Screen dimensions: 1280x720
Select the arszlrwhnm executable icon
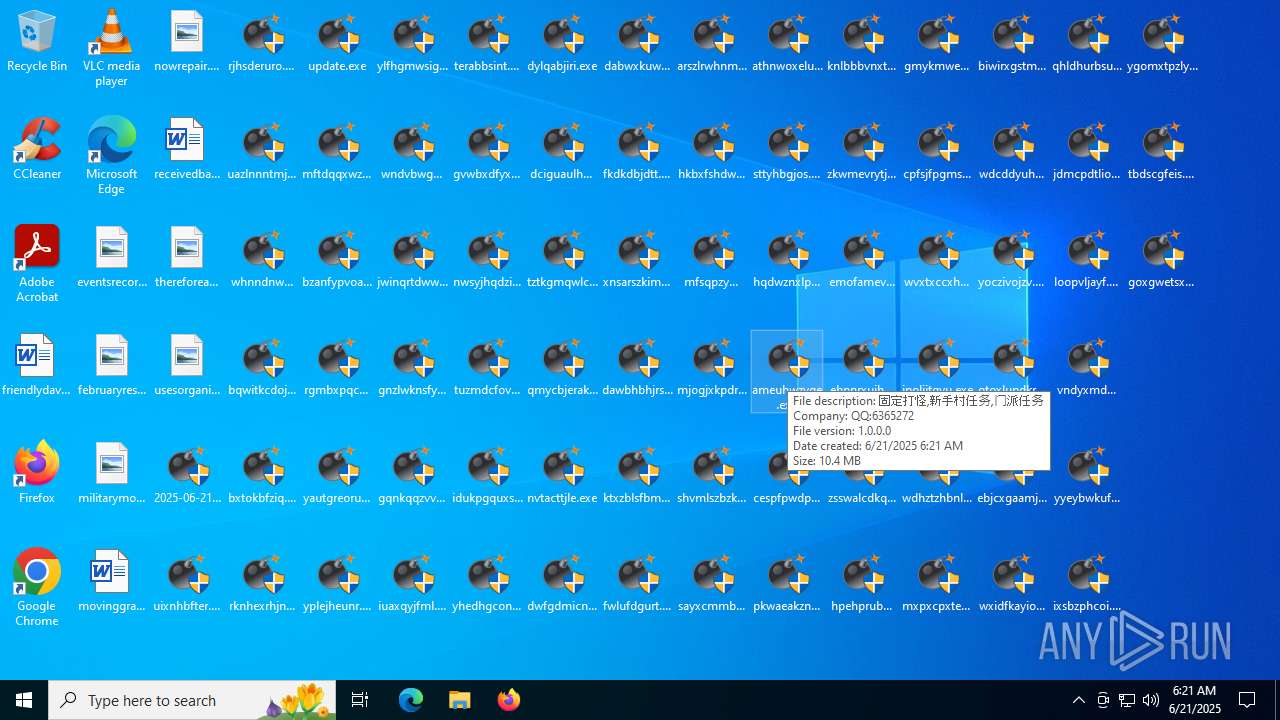[x=712, y=42]
